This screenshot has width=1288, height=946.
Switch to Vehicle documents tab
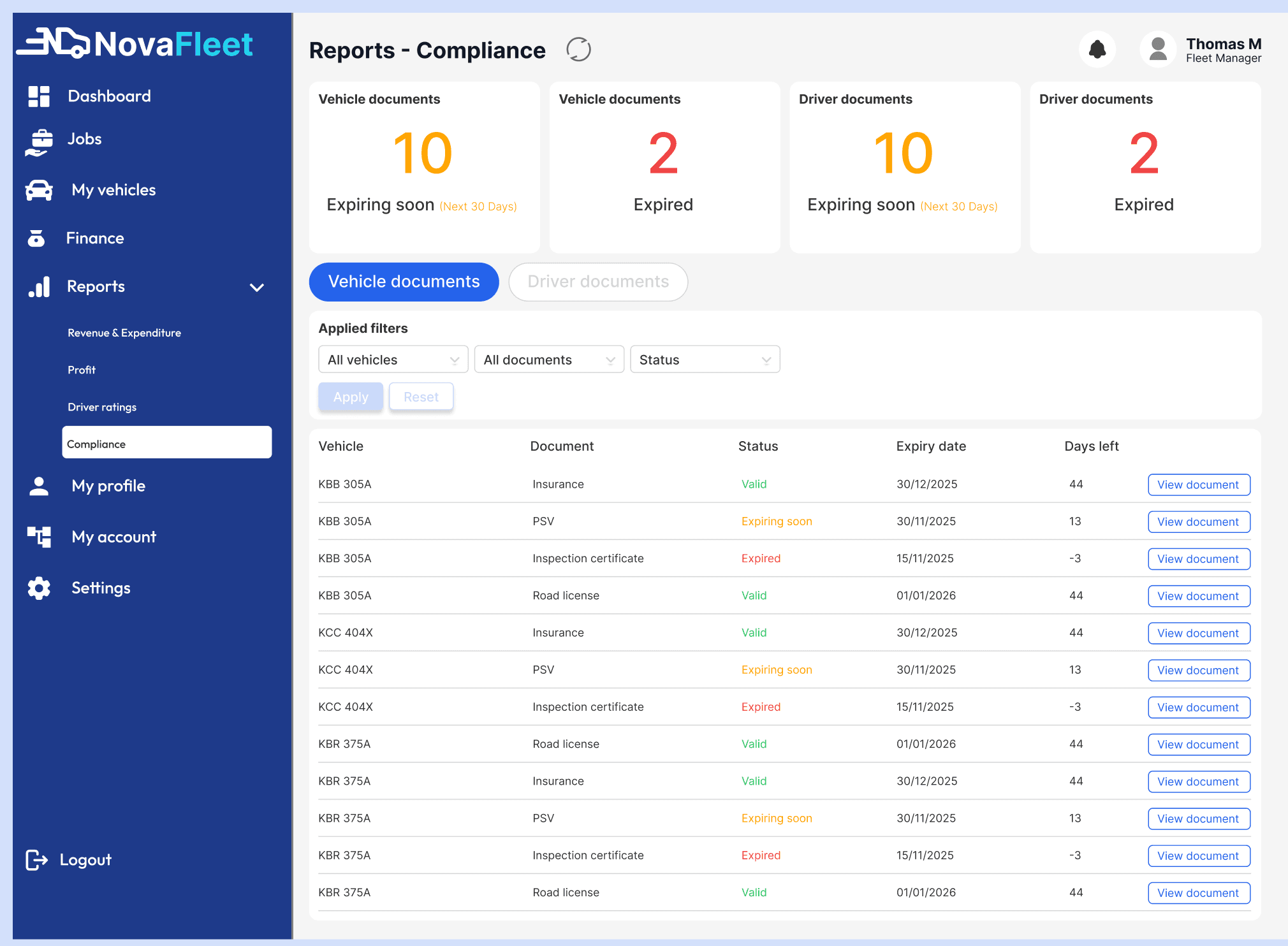click(x=404, y=282)
